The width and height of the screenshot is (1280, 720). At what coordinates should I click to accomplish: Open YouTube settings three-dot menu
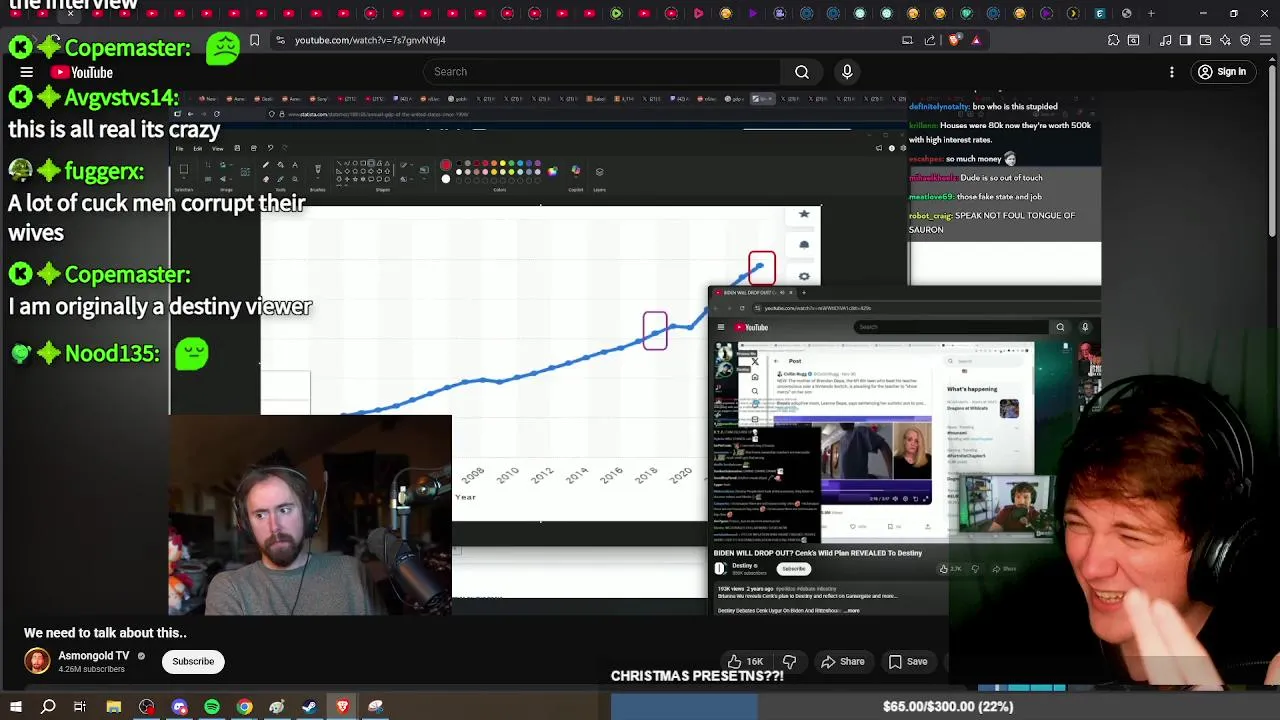(x=1172, y=72)
